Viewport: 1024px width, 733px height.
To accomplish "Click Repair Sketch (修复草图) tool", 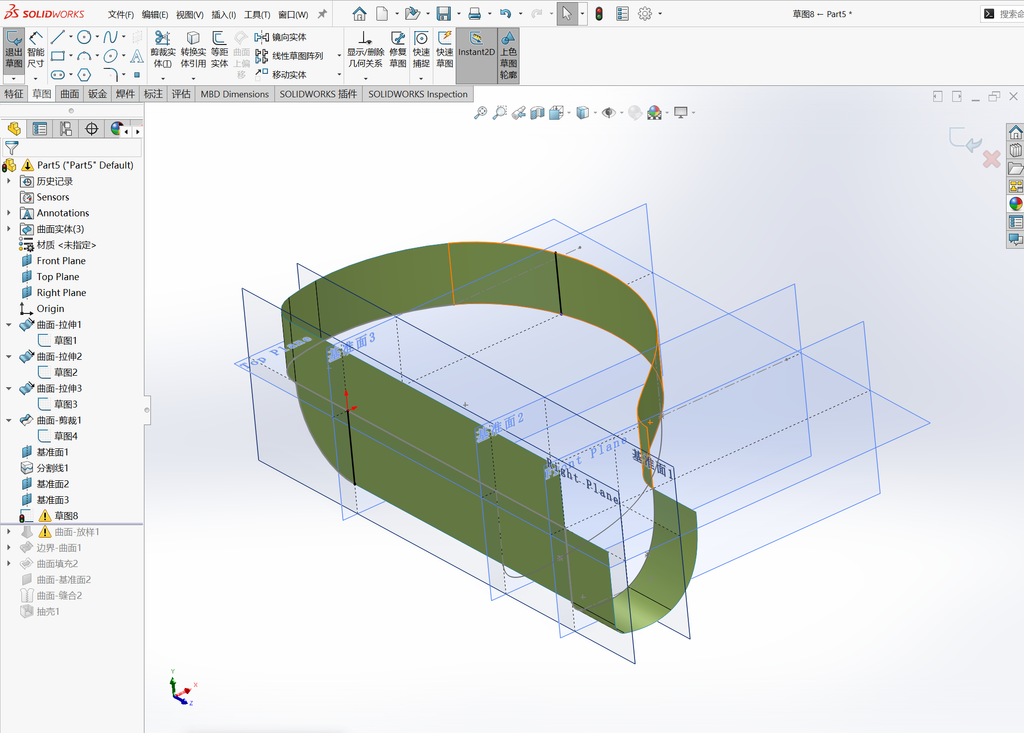I will (x=398, y=50).
